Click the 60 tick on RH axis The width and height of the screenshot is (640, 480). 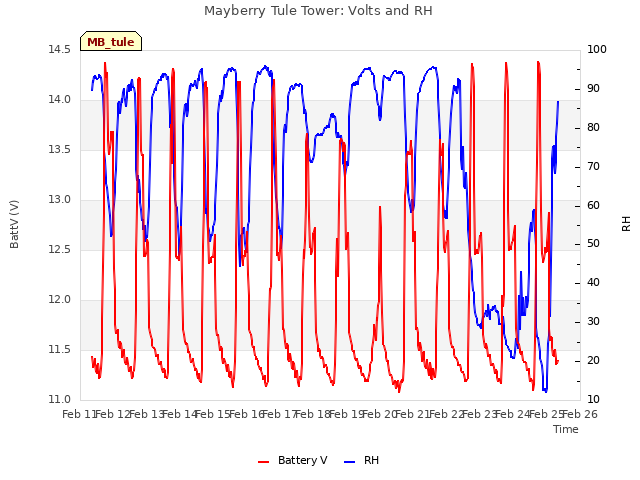point(593,205)
